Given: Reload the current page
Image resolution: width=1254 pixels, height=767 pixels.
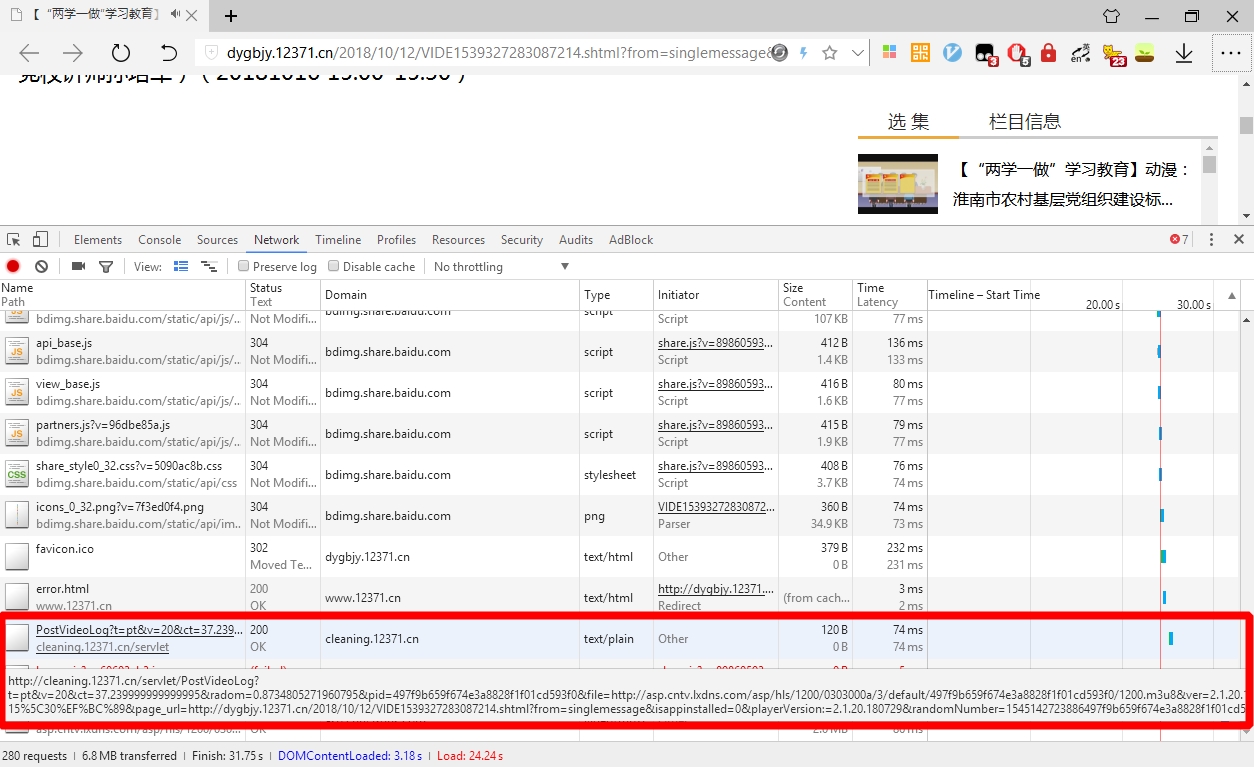Looking at the screenshot, I should (x=121, y=53).
